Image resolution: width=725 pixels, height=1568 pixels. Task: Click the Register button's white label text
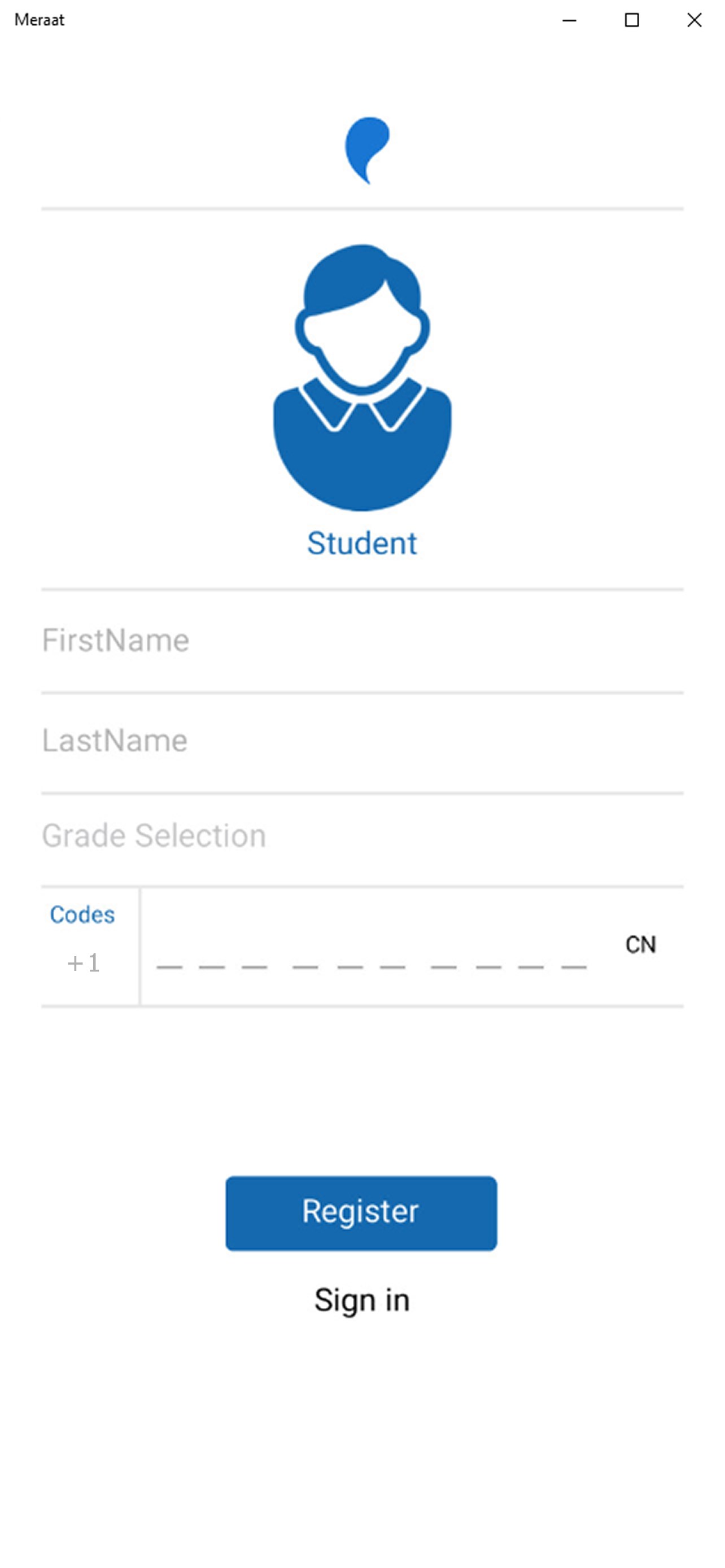click(x=360, y=1211)
